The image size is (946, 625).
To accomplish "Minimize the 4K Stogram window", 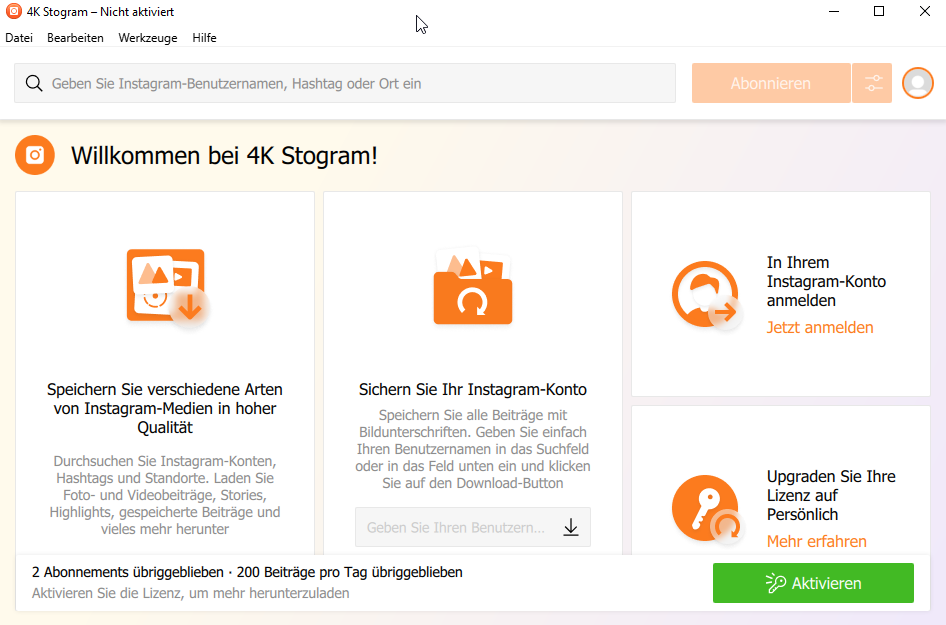I will pyautogui.click(x=834, y=11).
